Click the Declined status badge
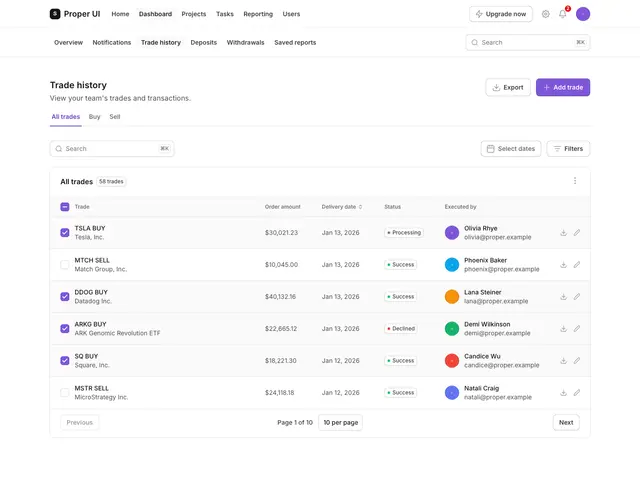 (x=400, y=329)
